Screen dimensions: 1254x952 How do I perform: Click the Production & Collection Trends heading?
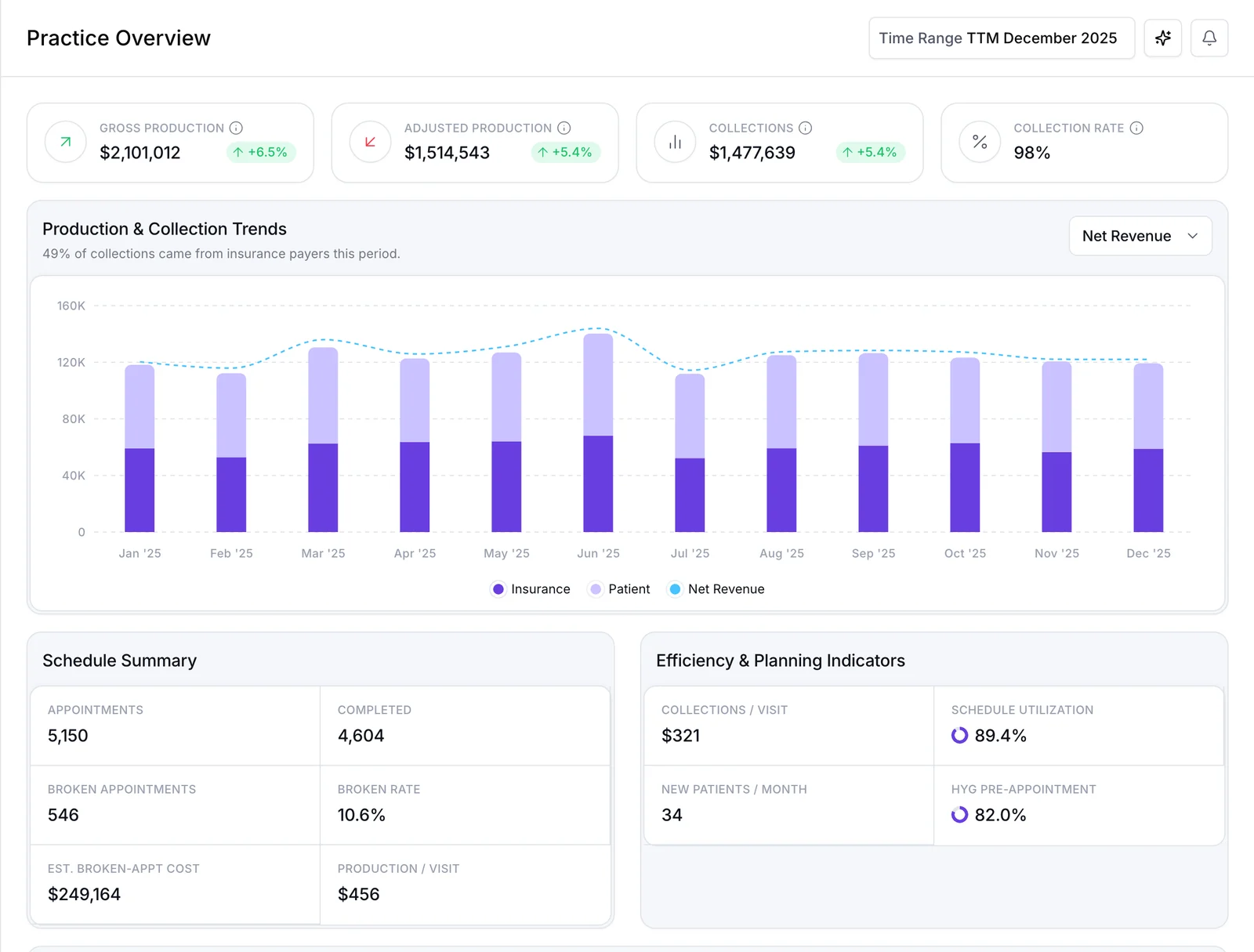coord(165,229)
